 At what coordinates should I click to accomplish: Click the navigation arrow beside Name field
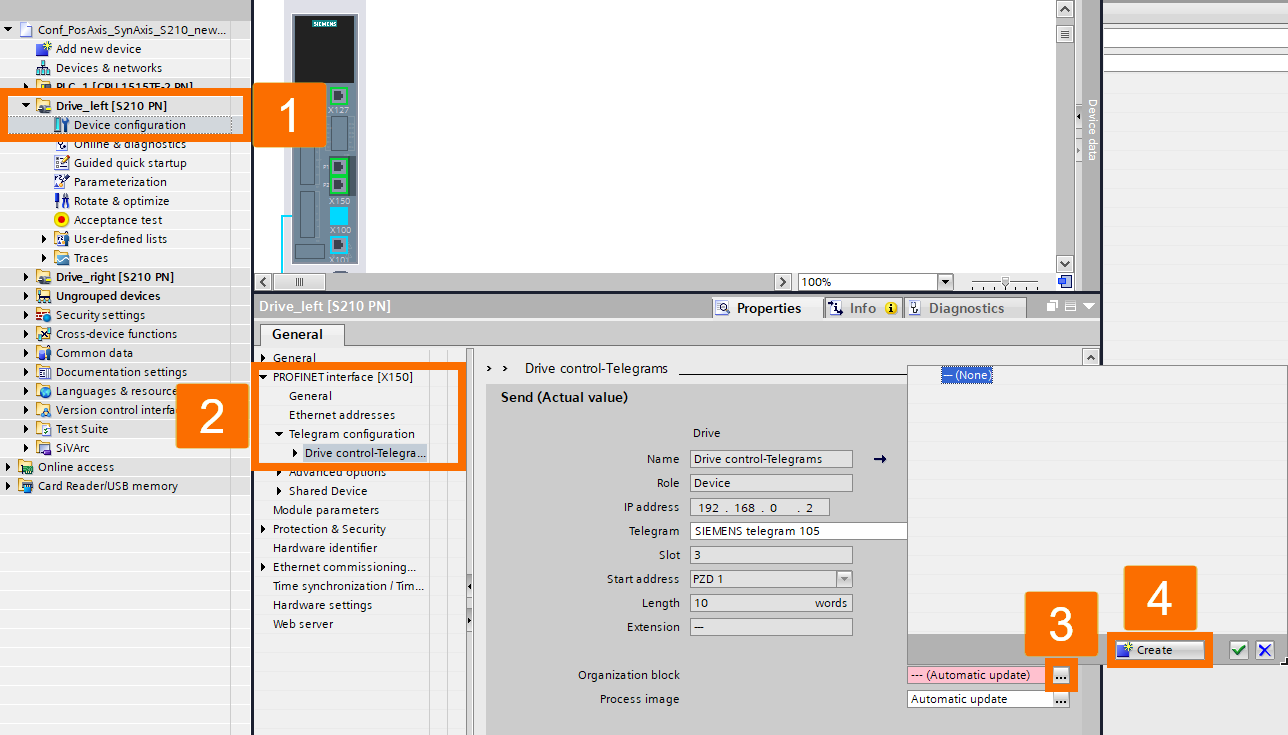[880, 459]
